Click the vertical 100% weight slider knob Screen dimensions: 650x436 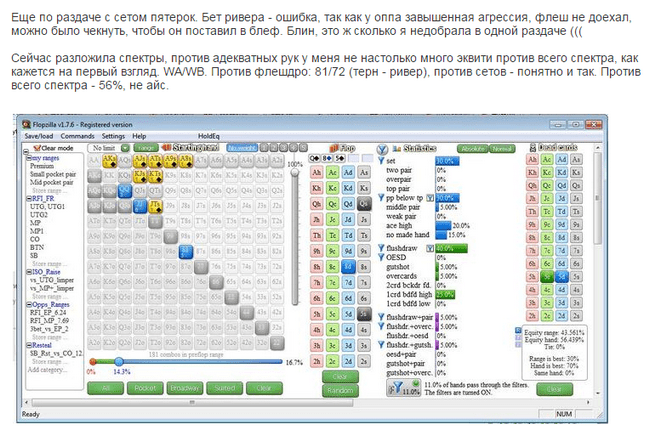coord(295,174)
